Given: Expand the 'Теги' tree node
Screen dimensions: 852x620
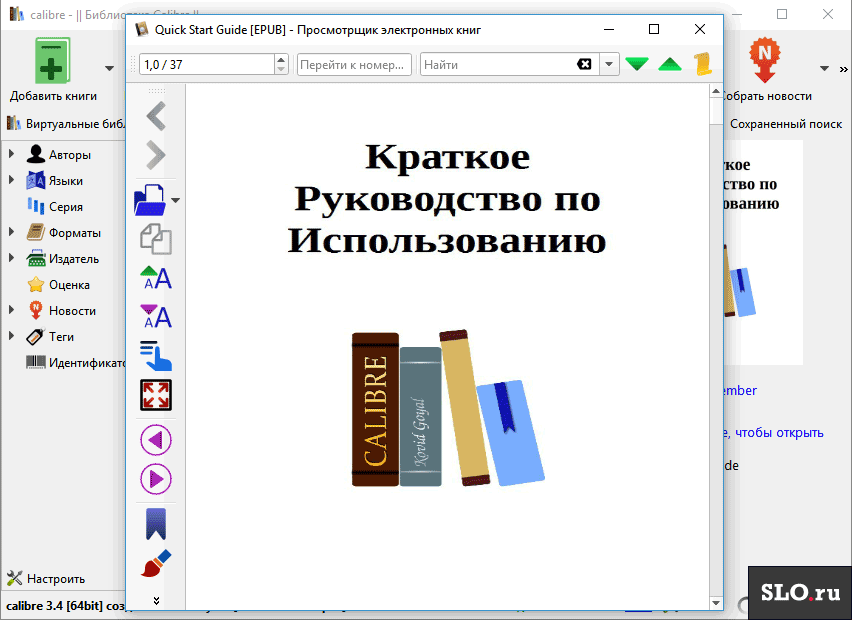Looking at the screenshot, I should (11, 336).
